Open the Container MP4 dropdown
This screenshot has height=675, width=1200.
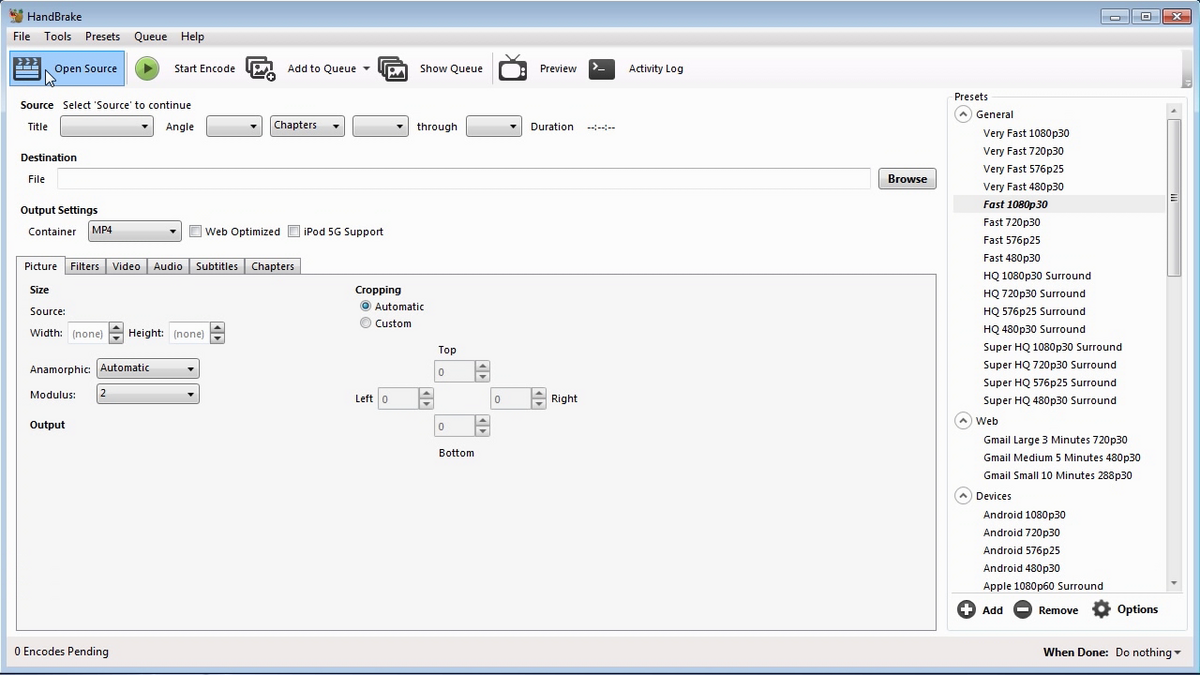134,231
